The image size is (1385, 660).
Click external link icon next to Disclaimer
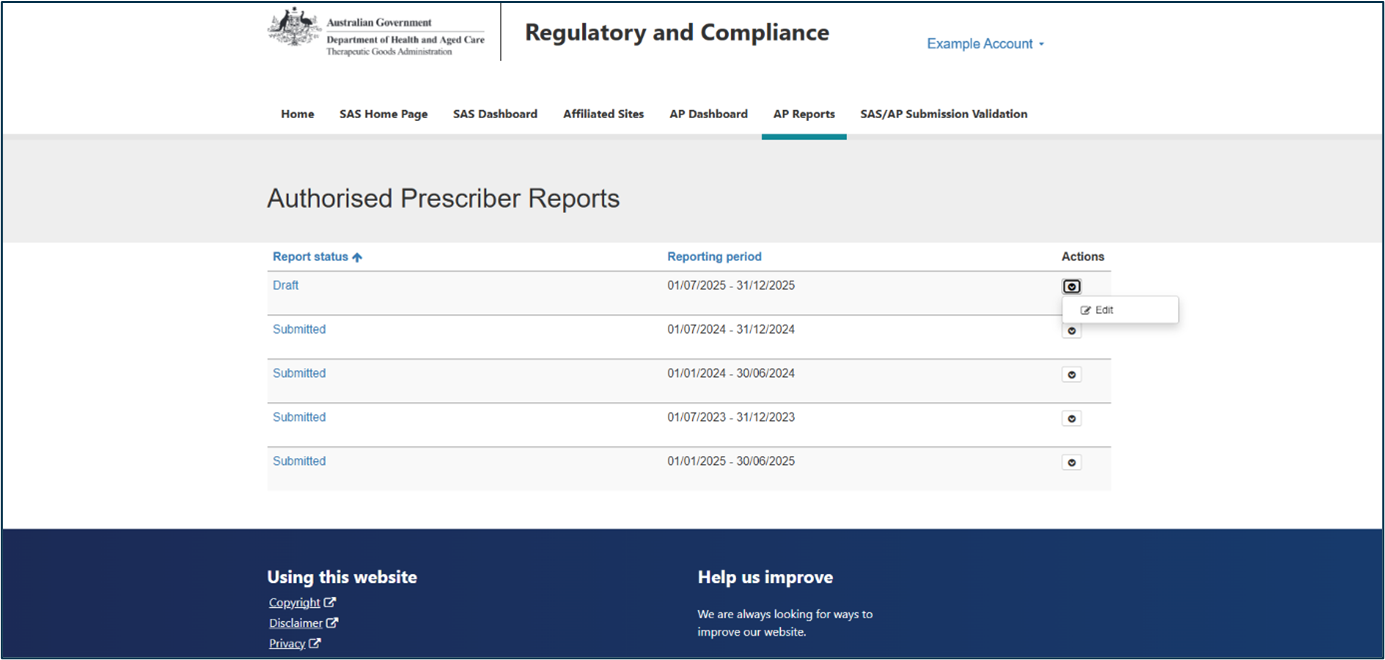tap(332, 623)
